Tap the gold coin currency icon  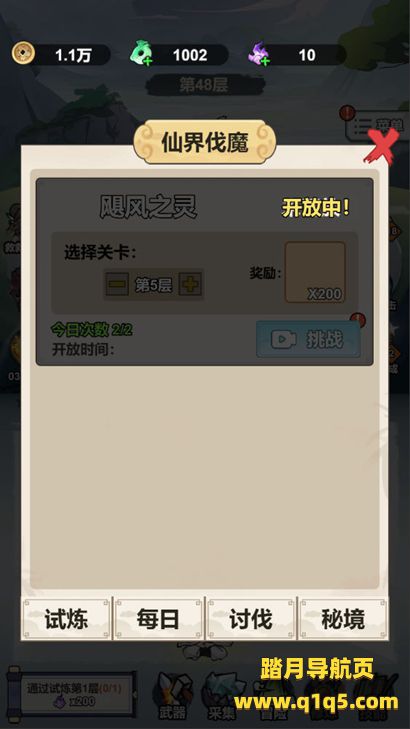click(23, 53)
